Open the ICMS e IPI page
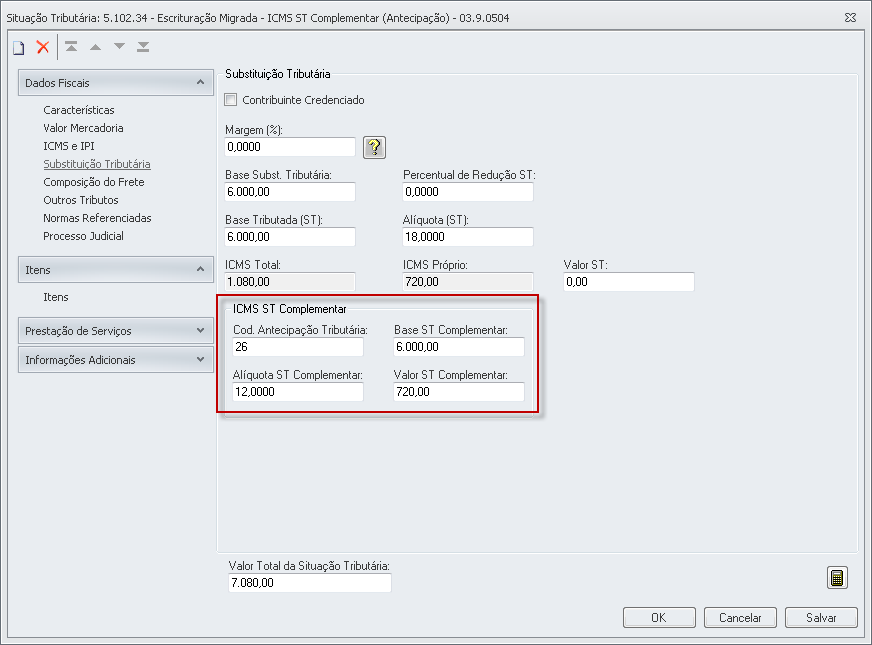872x645 pixels. point(69,146)
